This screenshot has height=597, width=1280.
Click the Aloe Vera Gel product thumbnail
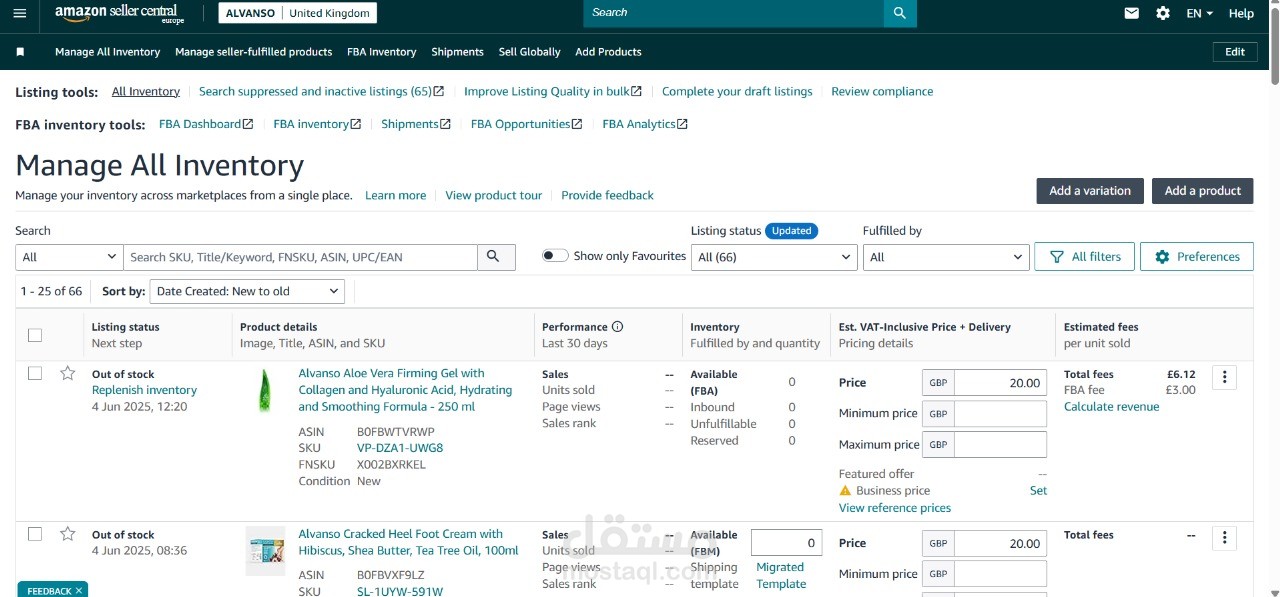click(x=264, y=390)
